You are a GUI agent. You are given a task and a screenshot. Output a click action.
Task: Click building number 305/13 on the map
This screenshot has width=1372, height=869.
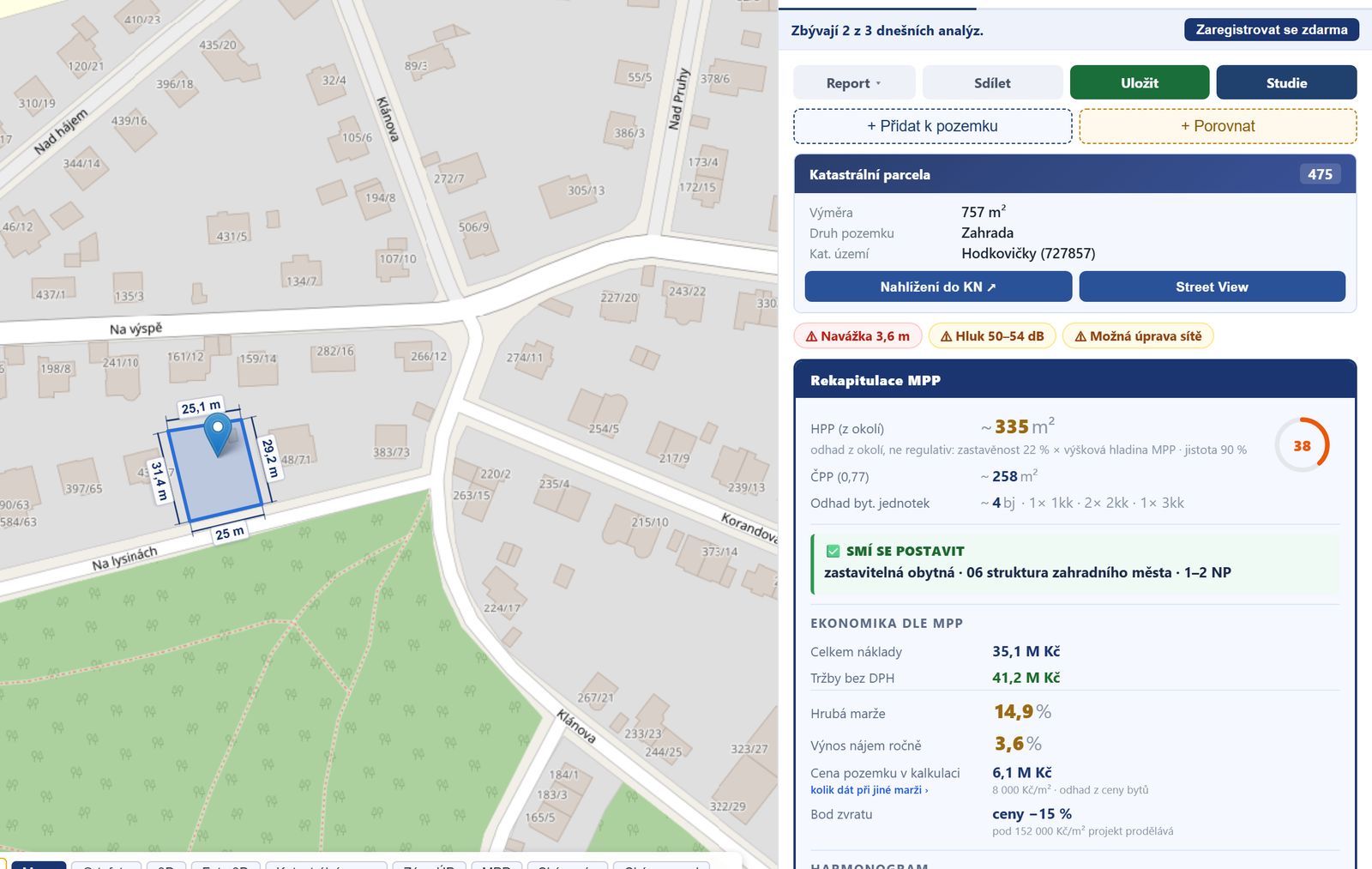[x=586, y=190]
